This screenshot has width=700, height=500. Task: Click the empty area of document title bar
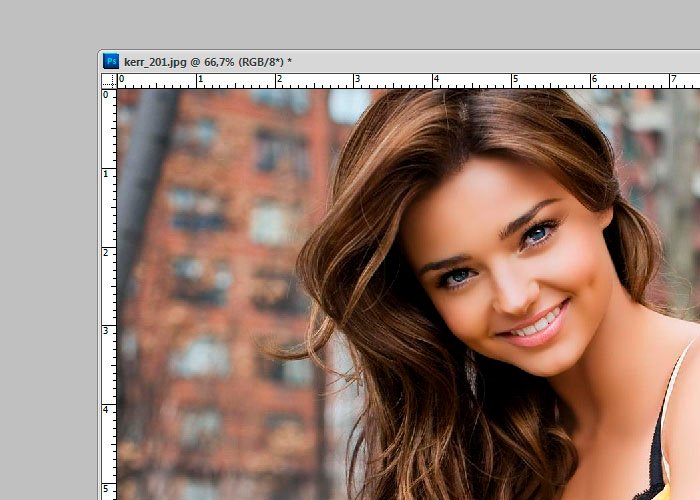pyautogui.click(x=500, y=62)
